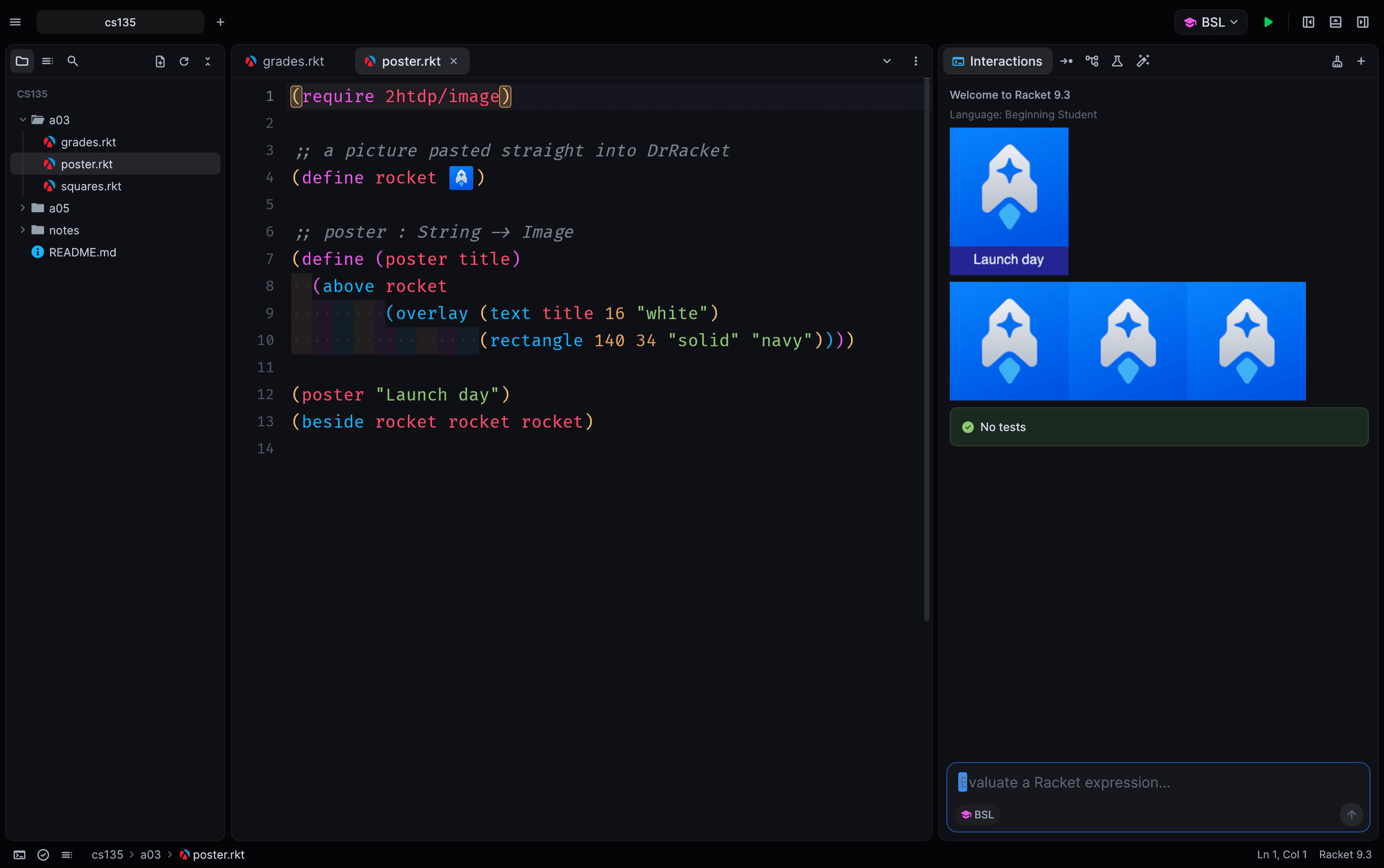Collapse all folders in explorer
Image resolution: width=1384 pixels, height=868 pixels.
pos(208,61)
